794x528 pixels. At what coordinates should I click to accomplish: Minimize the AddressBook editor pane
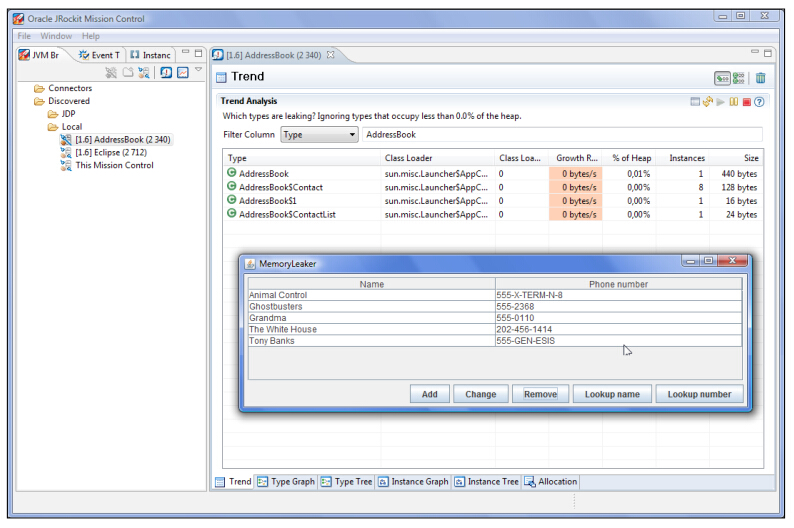pyautogui.click(x=755, y=52)
